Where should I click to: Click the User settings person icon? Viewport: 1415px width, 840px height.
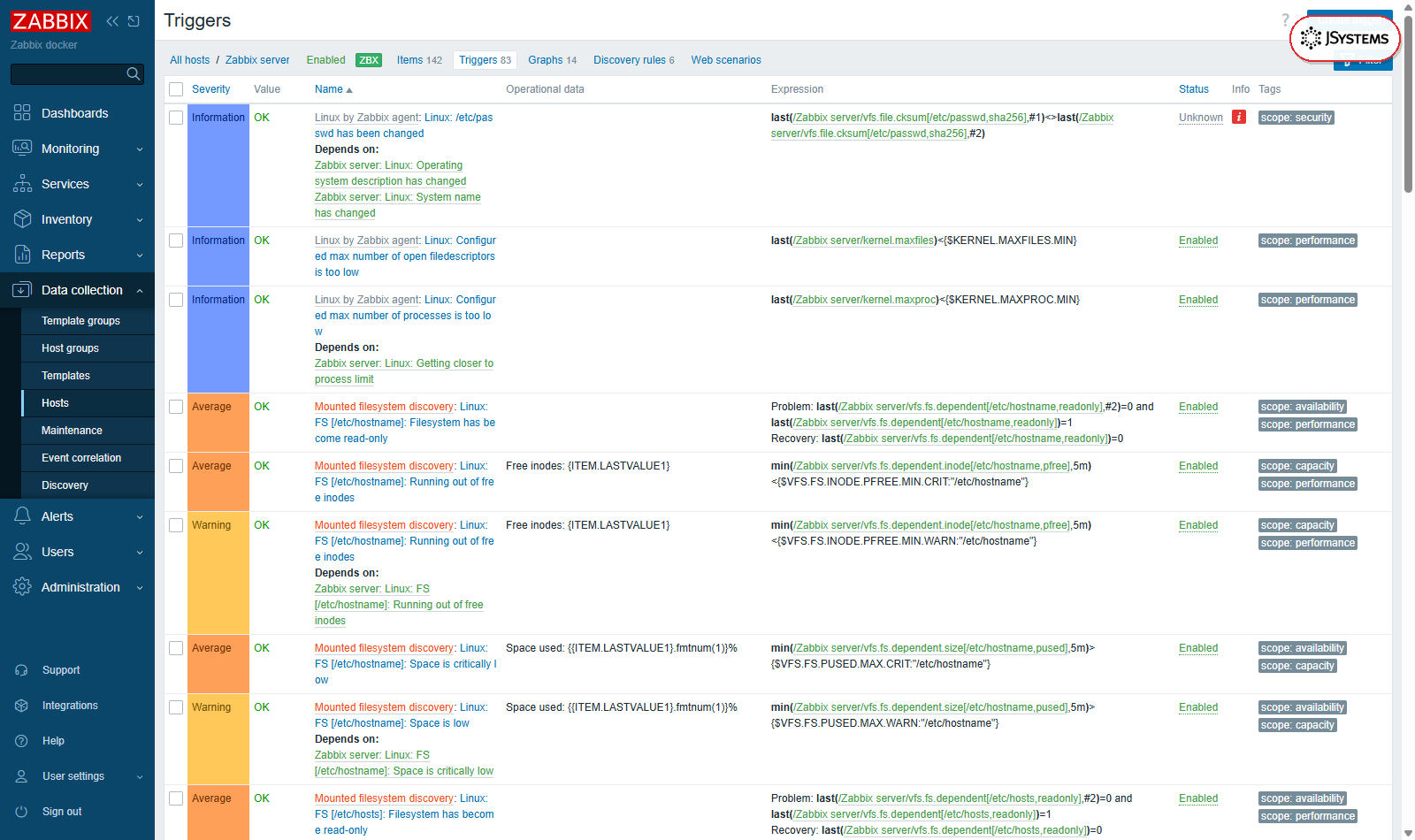click(21, 776)
